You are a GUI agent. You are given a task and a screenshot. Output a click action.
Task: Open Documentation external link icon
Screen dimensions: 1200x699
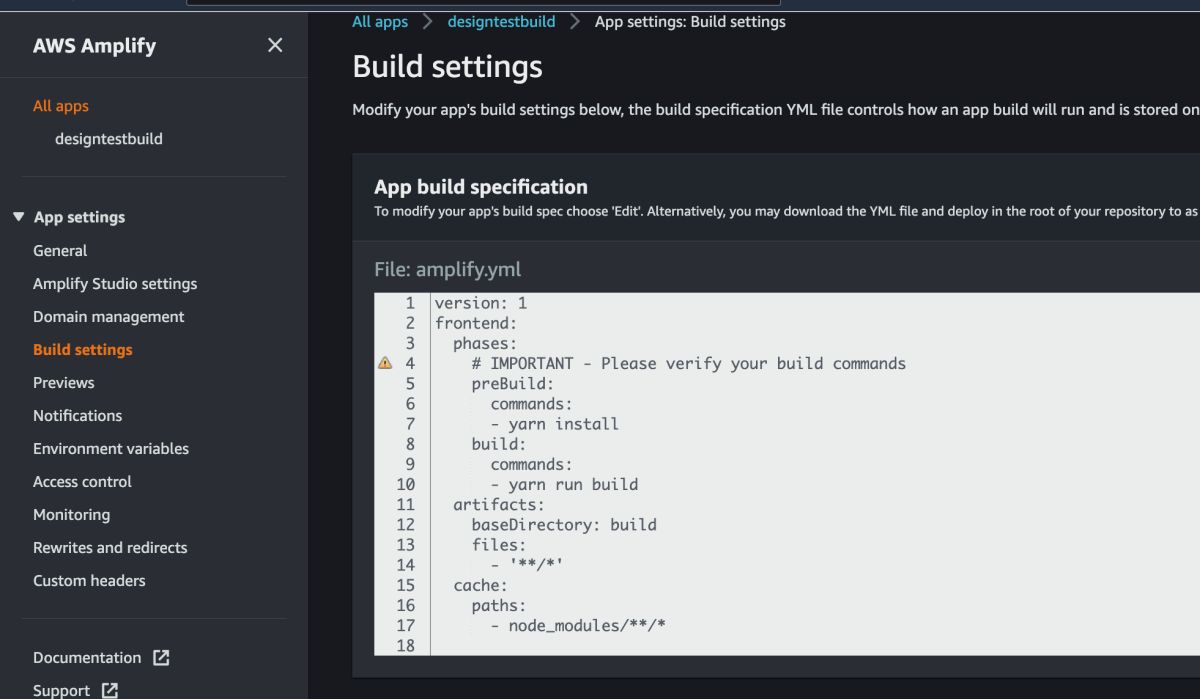click(161, 657)
